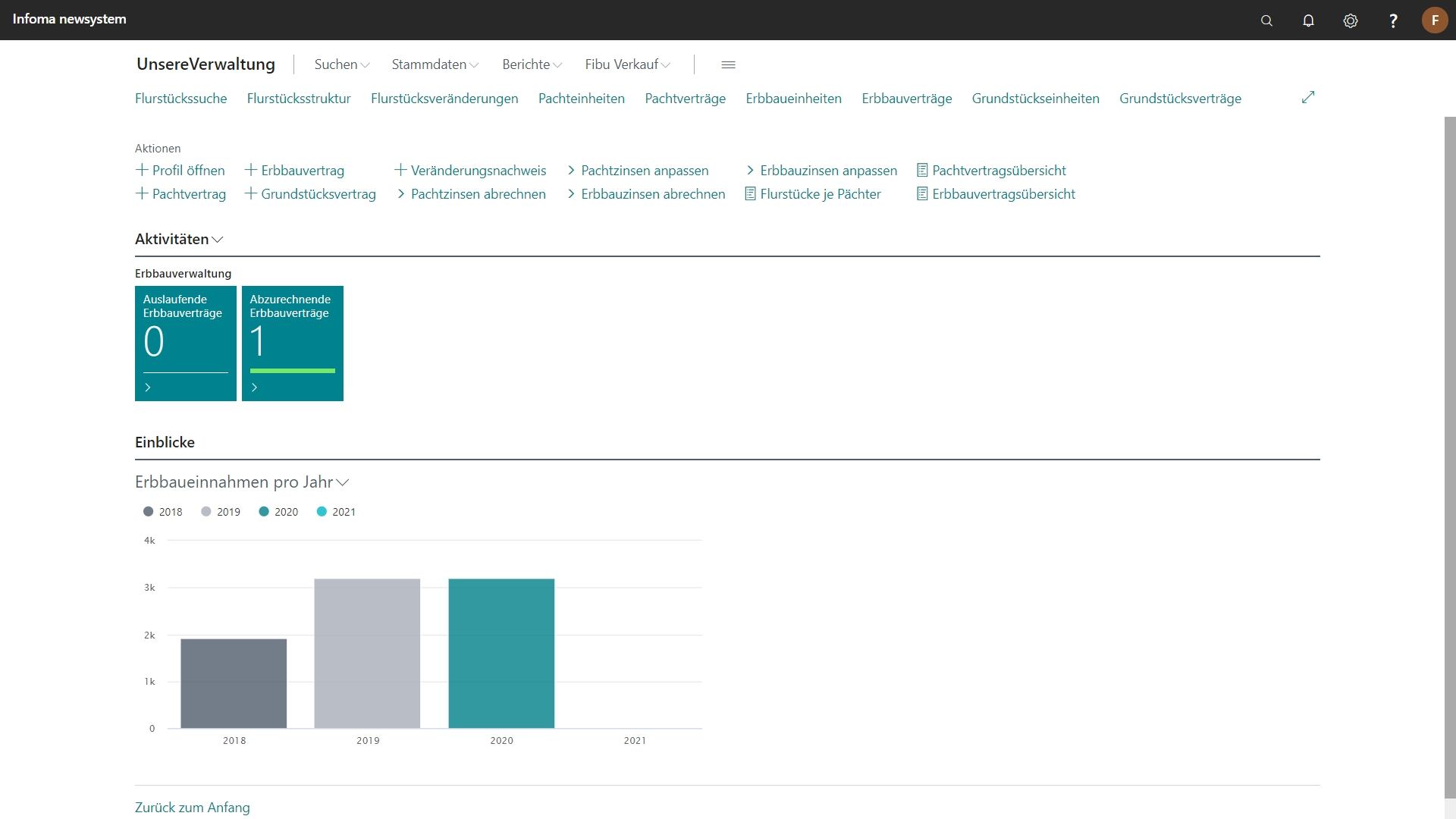
Task: Collapse the Aktivitäten section chevron
Action: click(218, 240)
